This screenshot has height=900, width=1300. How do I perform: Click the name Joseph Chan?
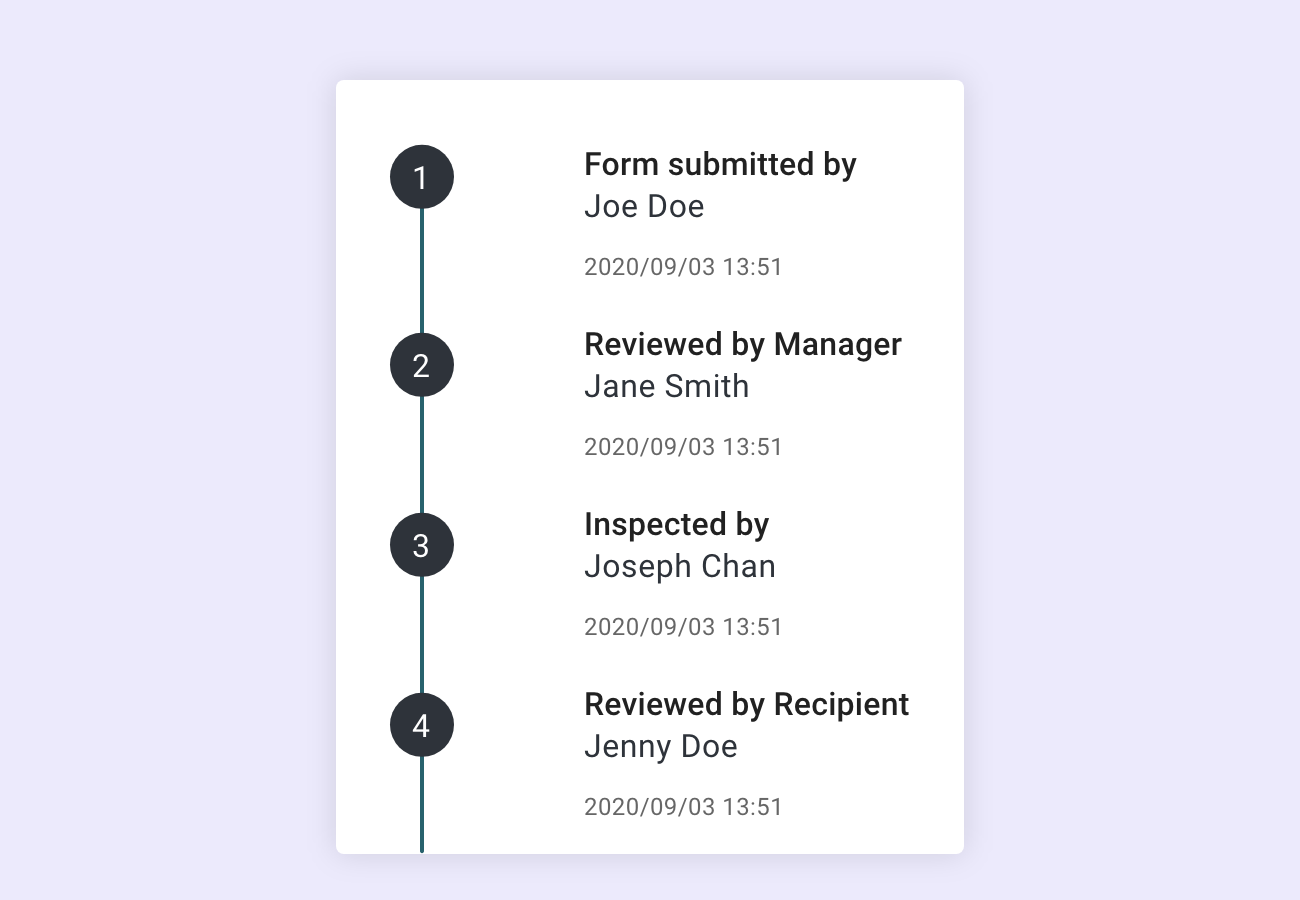click(x=680, y=567)
